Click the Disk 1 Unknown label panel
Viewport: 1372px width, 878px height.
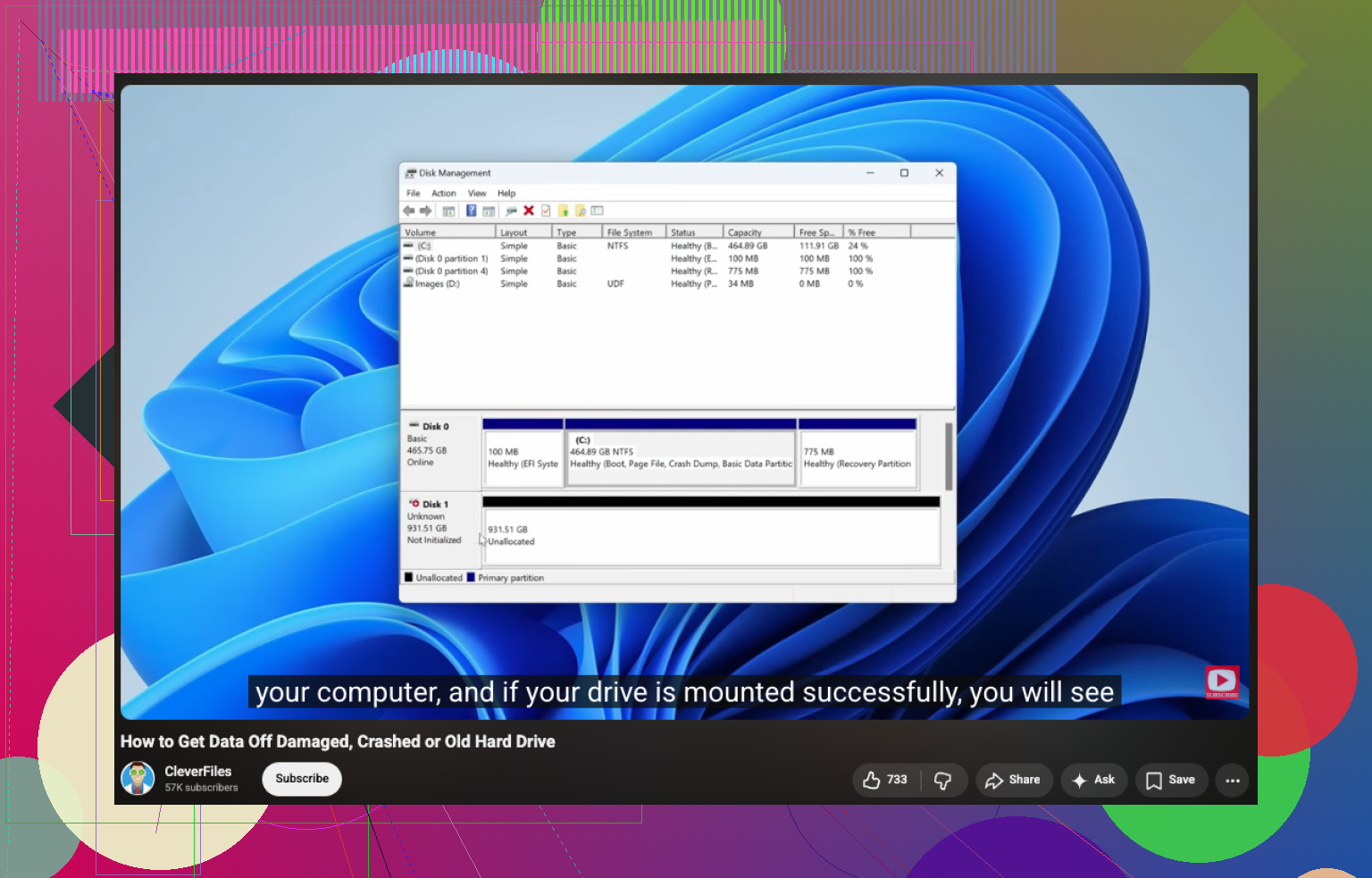pyautogui.click(x=441, y=531)
